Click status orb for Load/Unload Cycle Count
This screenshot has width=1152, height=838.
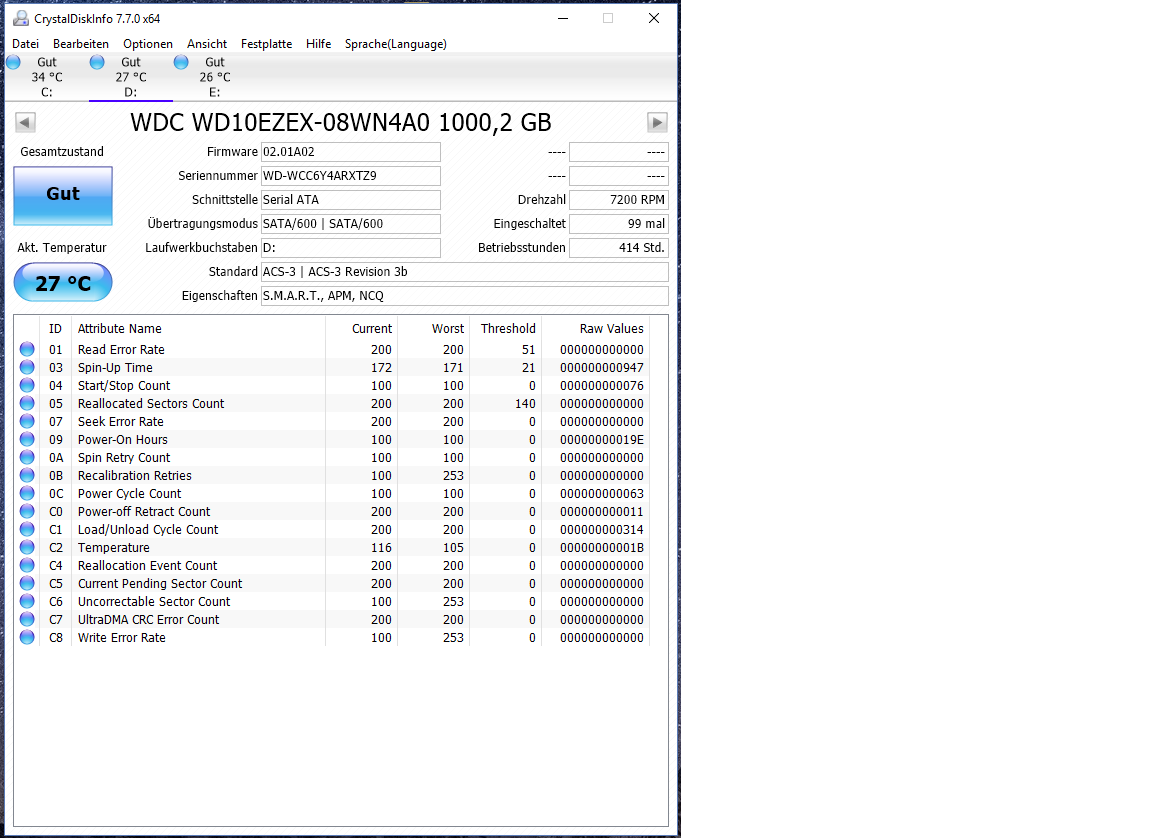pyautogui.click(x=27, y=529)
